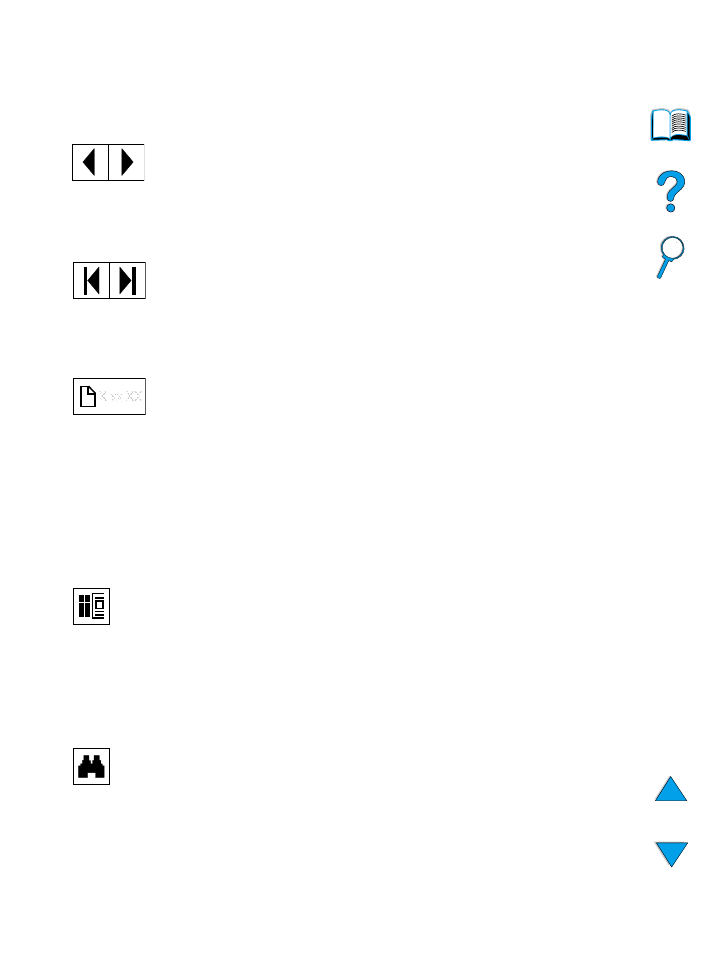
Task: Jump to first page with bar-left arrow
Action: 91,280
